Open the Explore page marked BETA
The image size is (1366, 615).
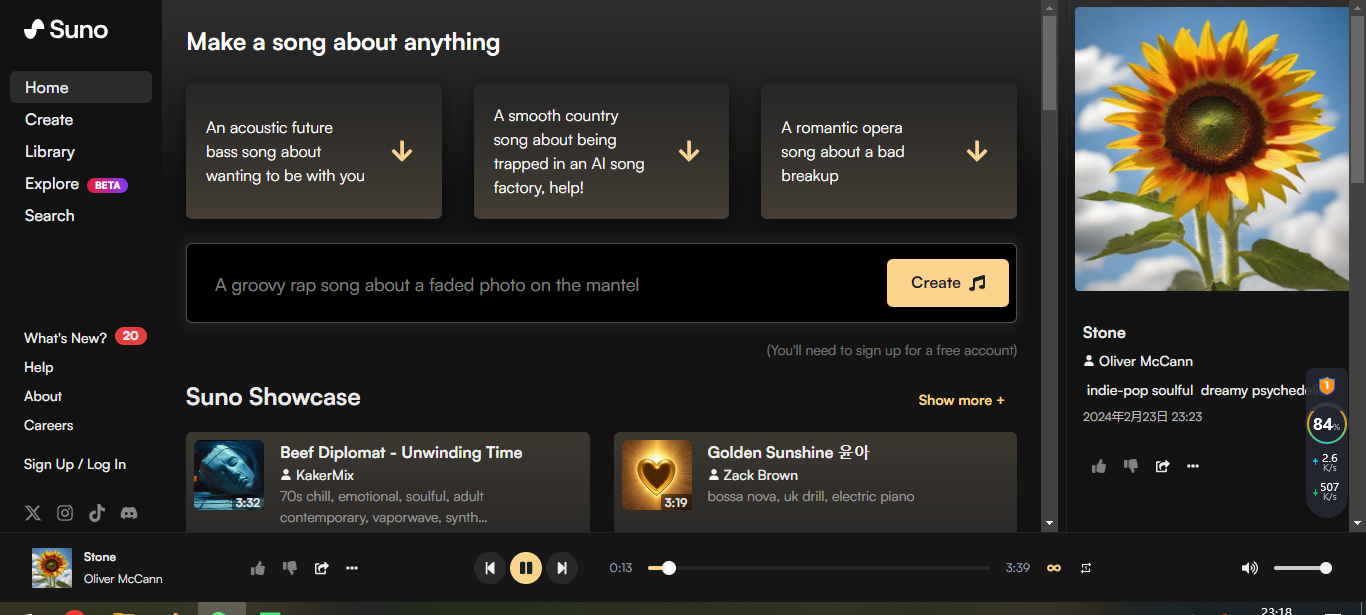pyautogui.click(x=53, y=184)
